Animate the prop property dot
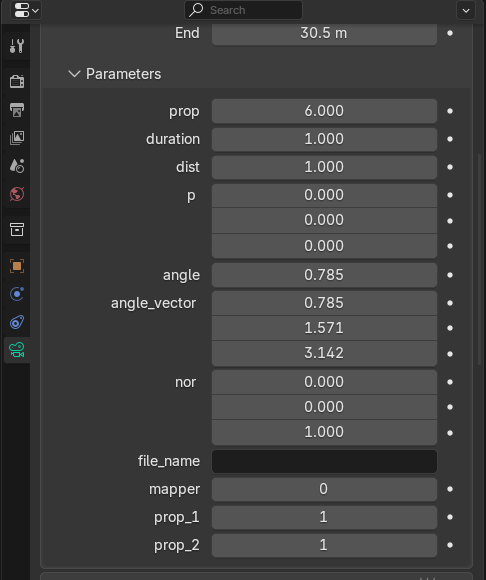This screenshot has height=580, width=486. (x=450, y=111)
